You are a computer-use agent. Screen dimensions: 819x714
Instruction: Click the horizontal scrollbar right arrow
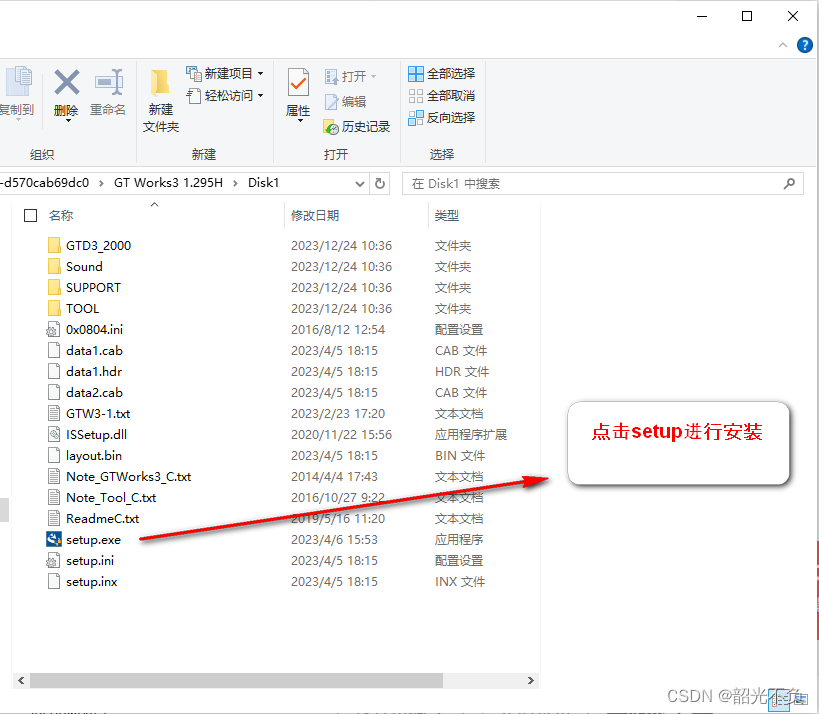pyautogui.click(x=530, y=680)
